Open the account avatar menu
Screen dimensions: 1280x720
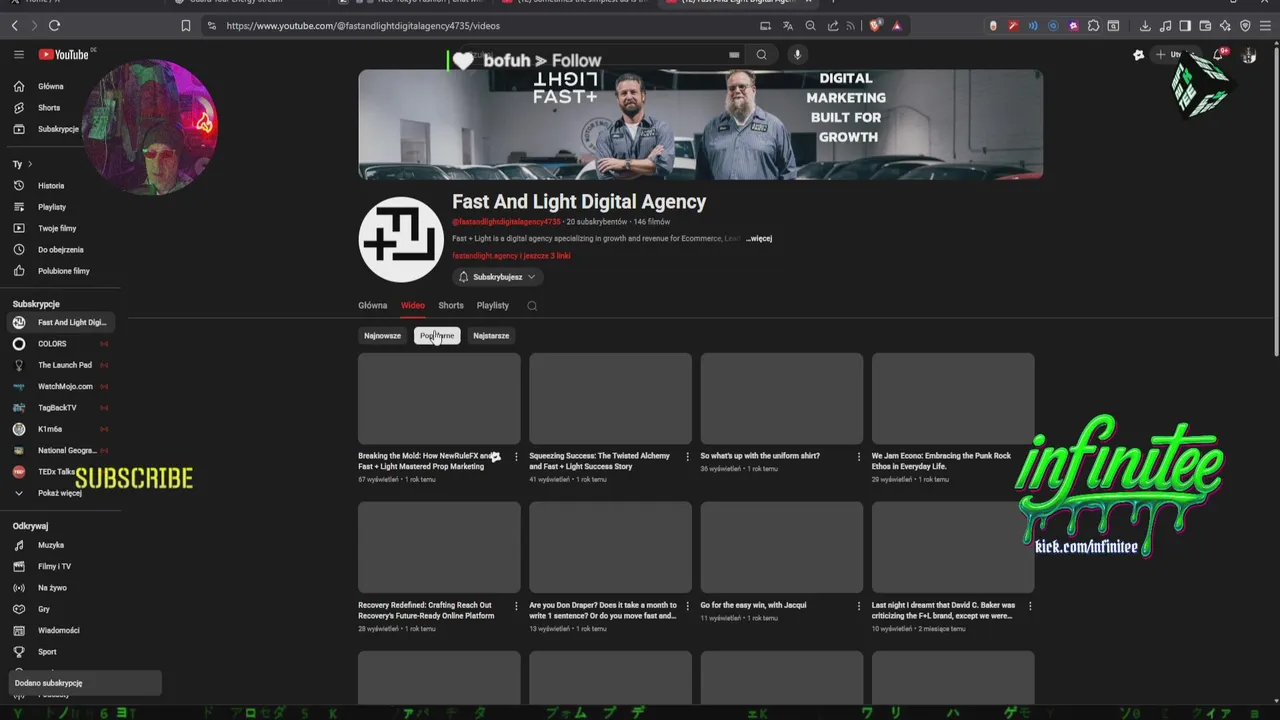tap(1249, 55)
